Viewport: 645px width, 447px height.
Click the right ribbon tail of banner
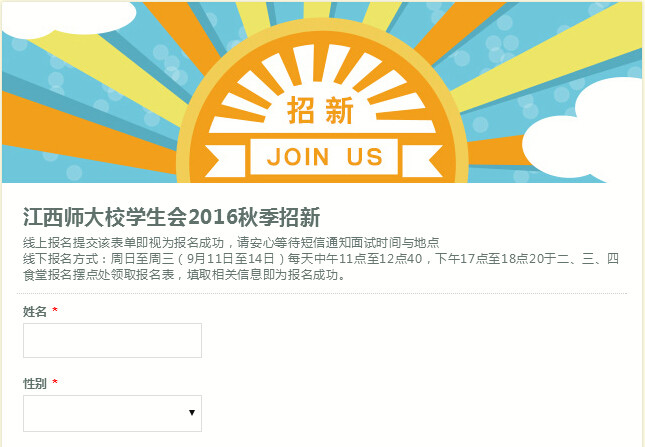422,161
